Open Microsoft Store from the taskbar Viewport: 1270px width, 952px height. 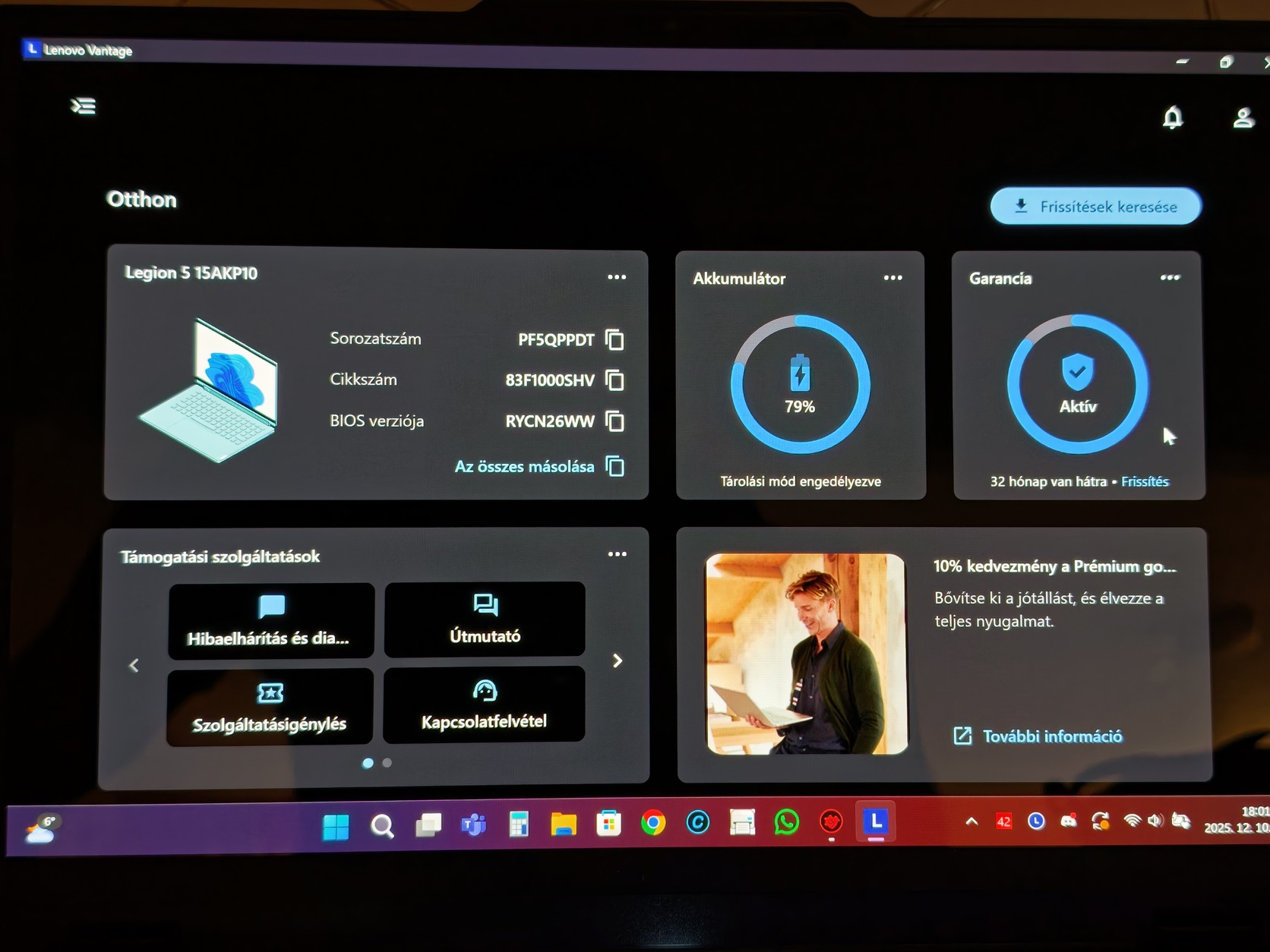coord(608,823)
